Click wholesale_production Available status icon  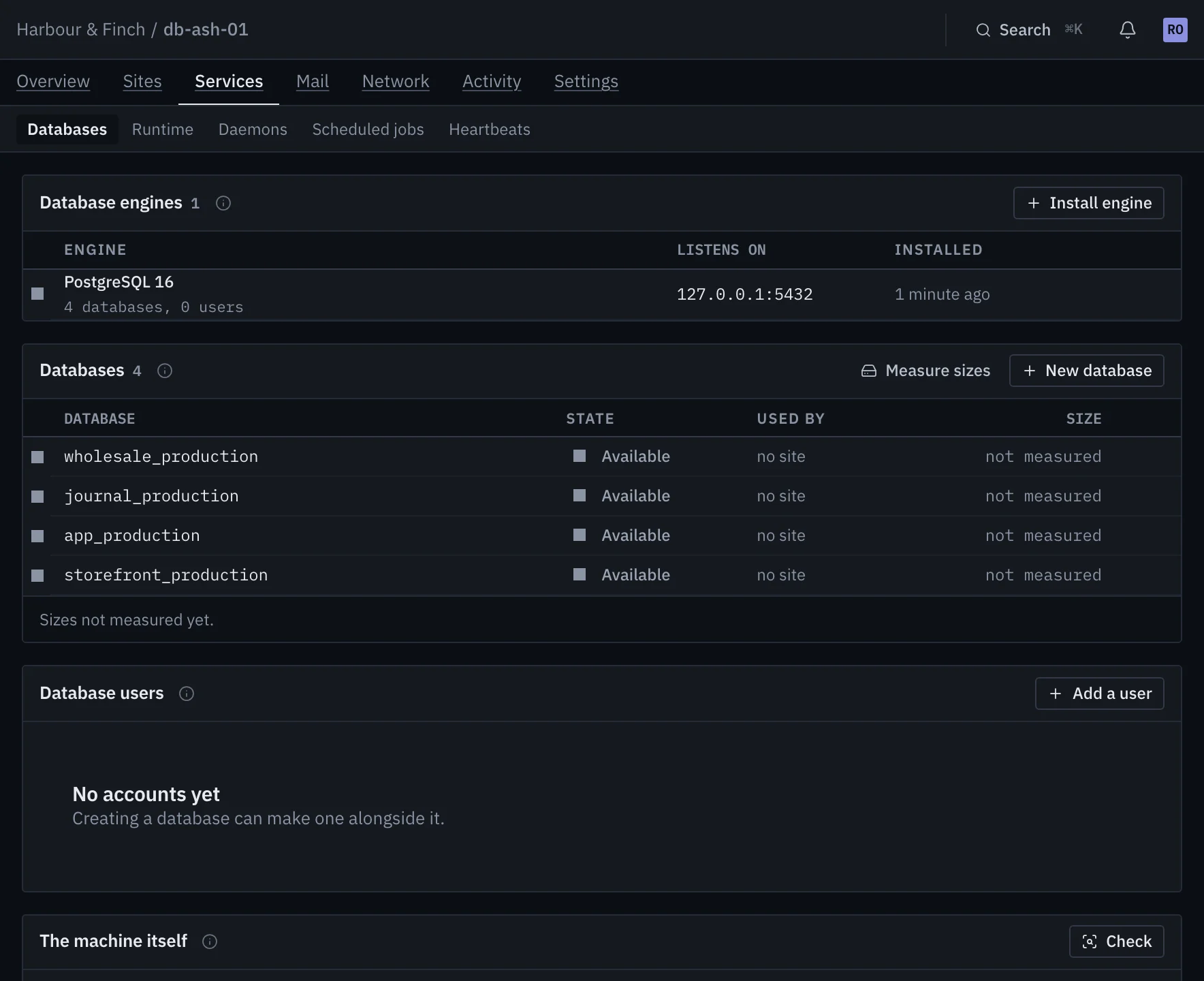(580, 456)
